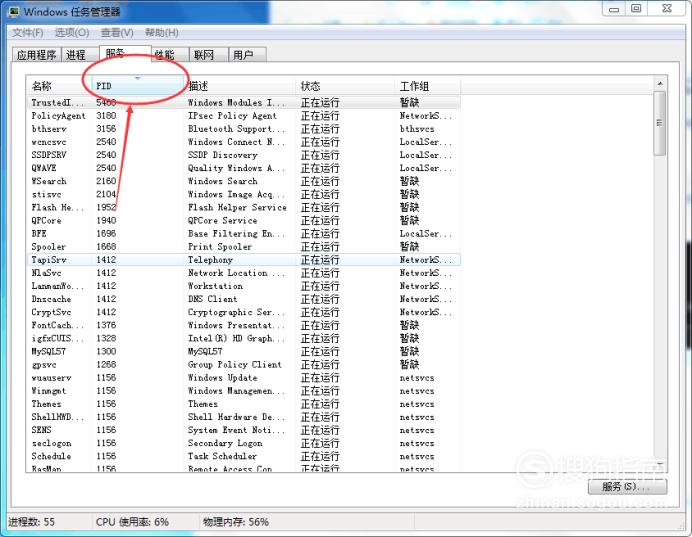
Task: Sort services by PID column header
Action: [138, 86]
